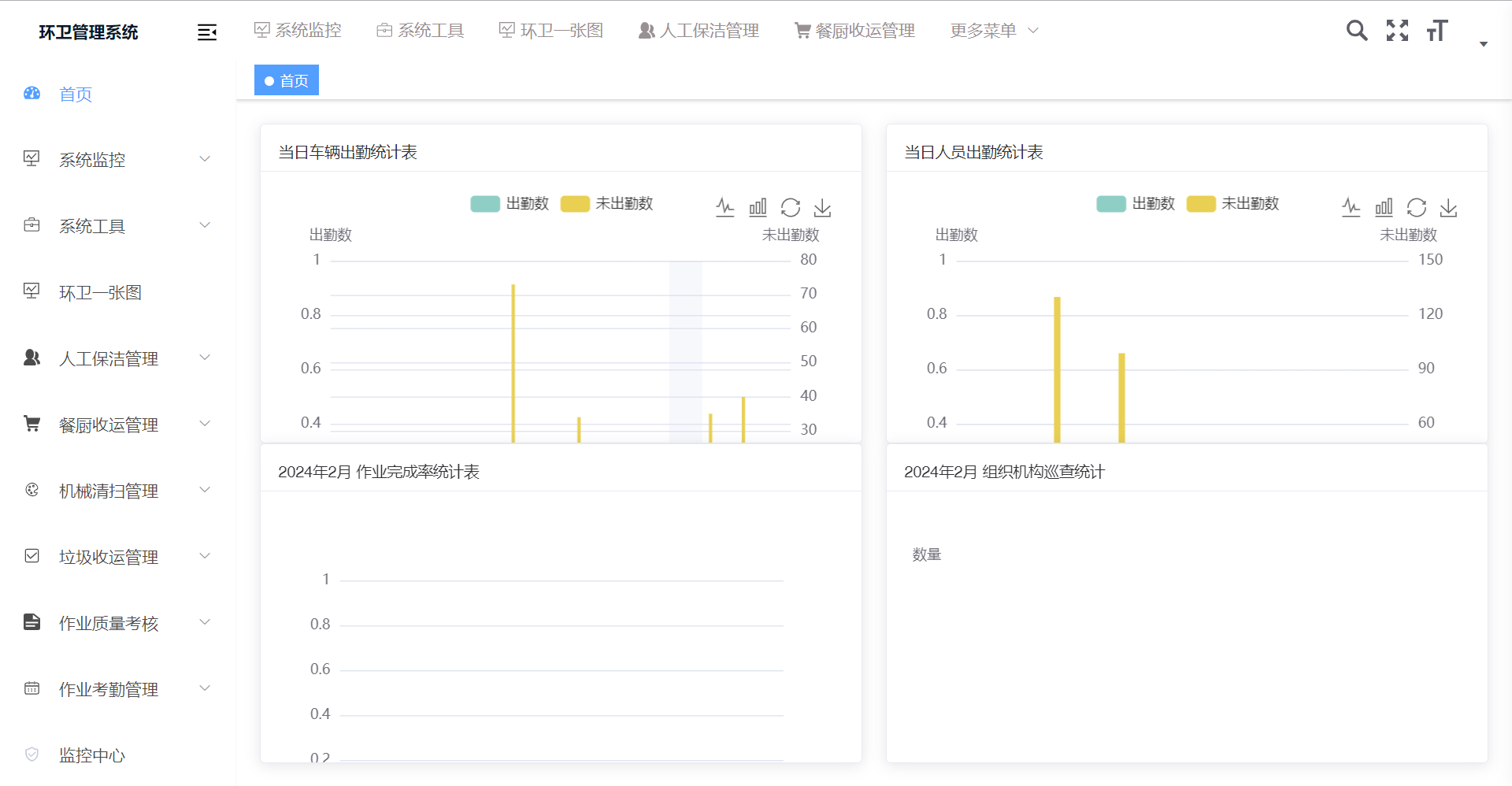Restore the personnel attendance chart

(x=1417, y=207)
